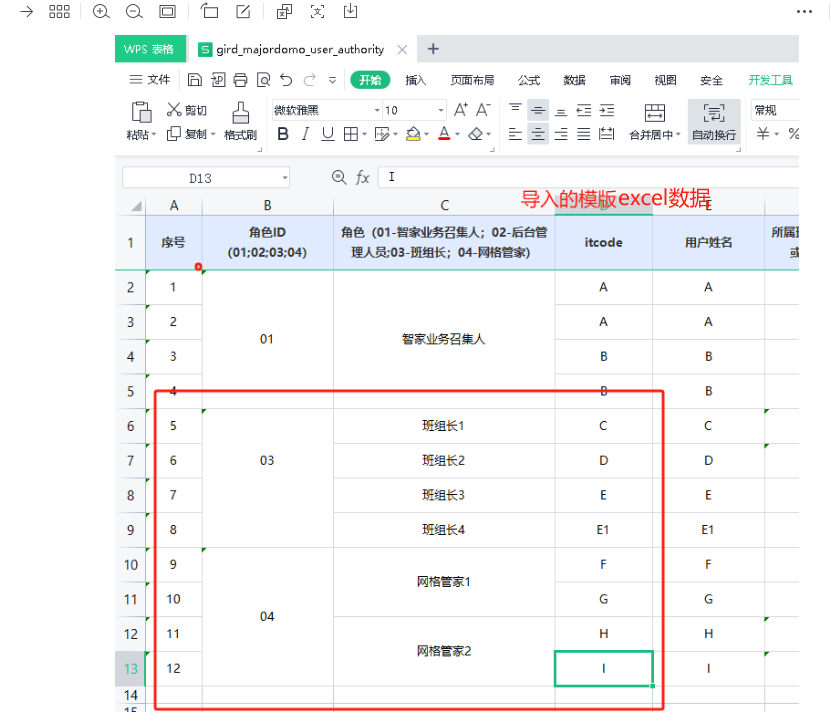This screenshot has width=831, height=712.
Task: Click the paste clipboard icon
Action: click(141, 112)
